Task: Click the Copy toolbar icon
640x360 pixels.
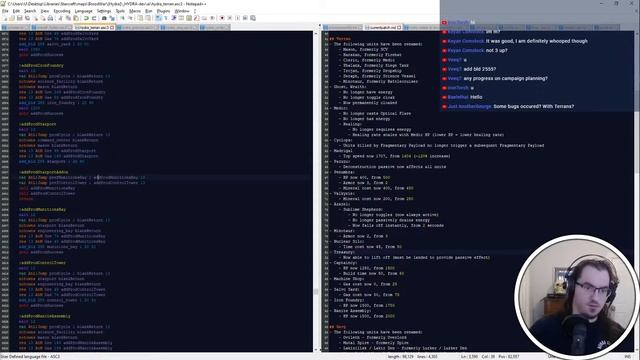Action: 68,18
